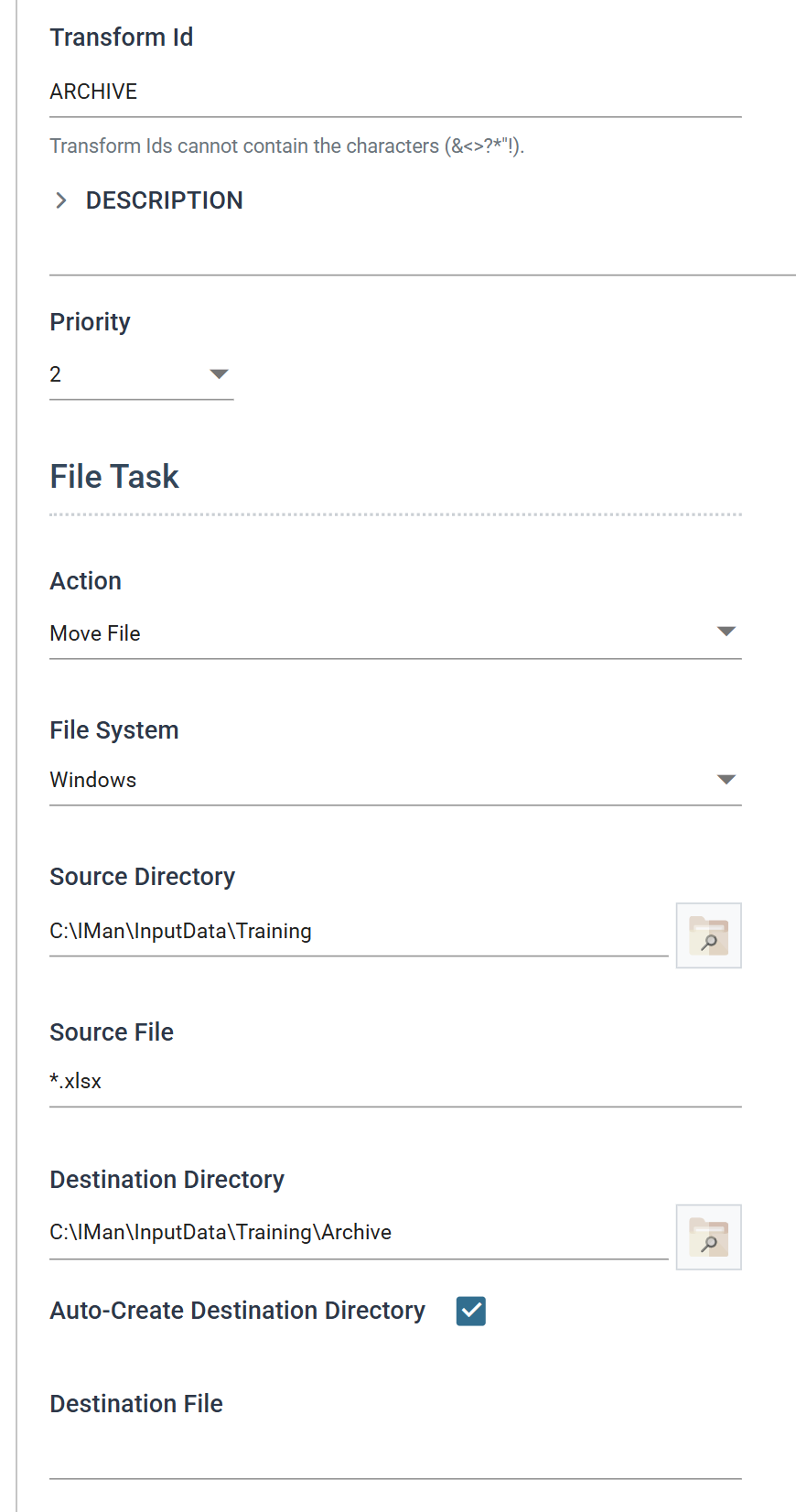The height and width of the screenshot is (1512, 796).
Task: Edit the Transform Id field with ARCHIVE
Action: pyautogui.click(x=395, y=92)
